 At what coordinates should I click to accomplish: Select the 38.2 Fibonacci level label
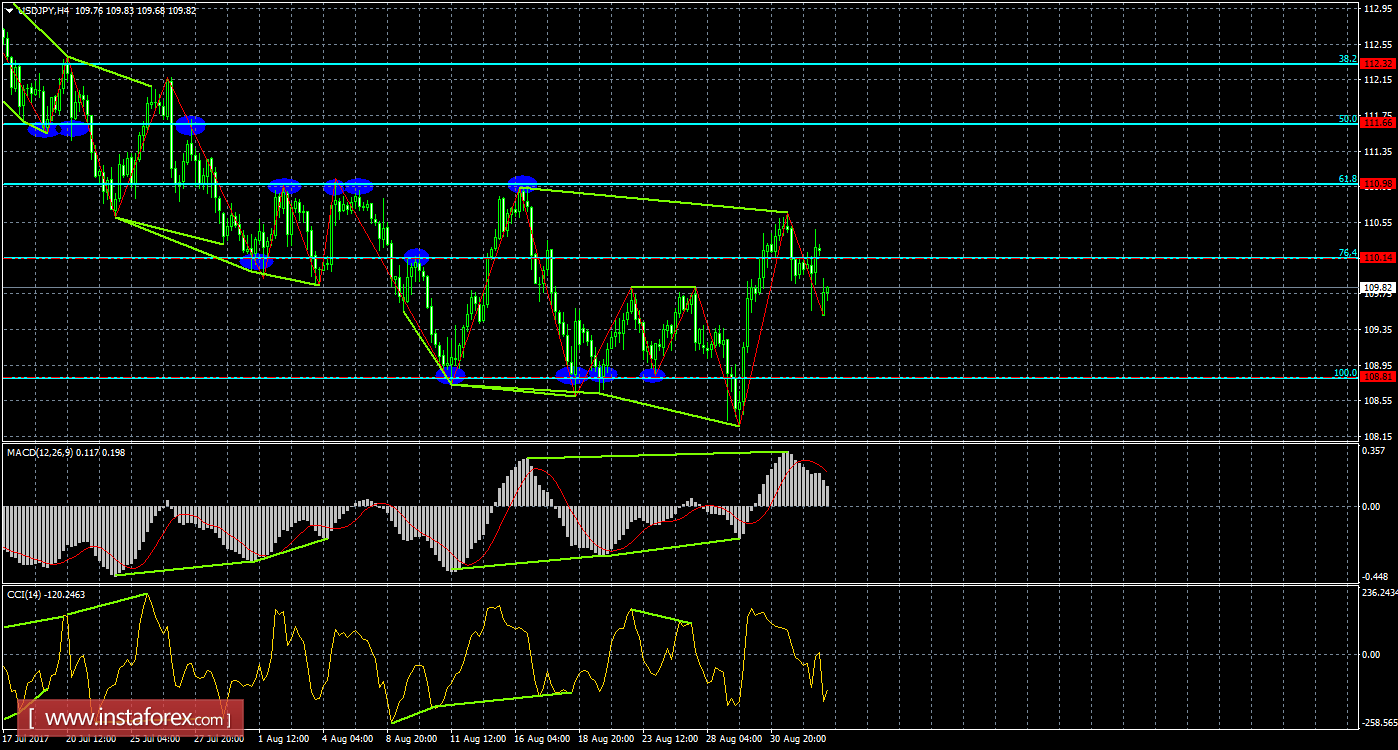tap(1348, 59)
